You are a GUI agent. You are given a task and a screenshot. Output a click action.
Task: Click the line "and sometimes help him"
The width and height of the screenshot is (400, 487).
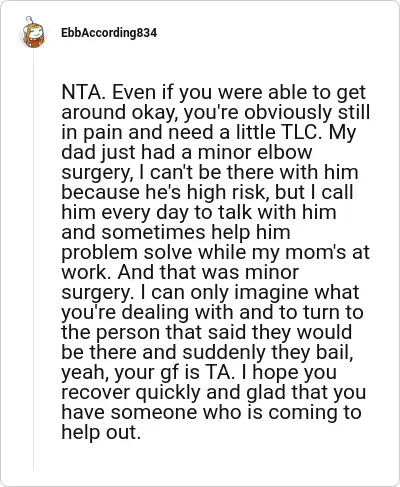click(x=176, y=232)
